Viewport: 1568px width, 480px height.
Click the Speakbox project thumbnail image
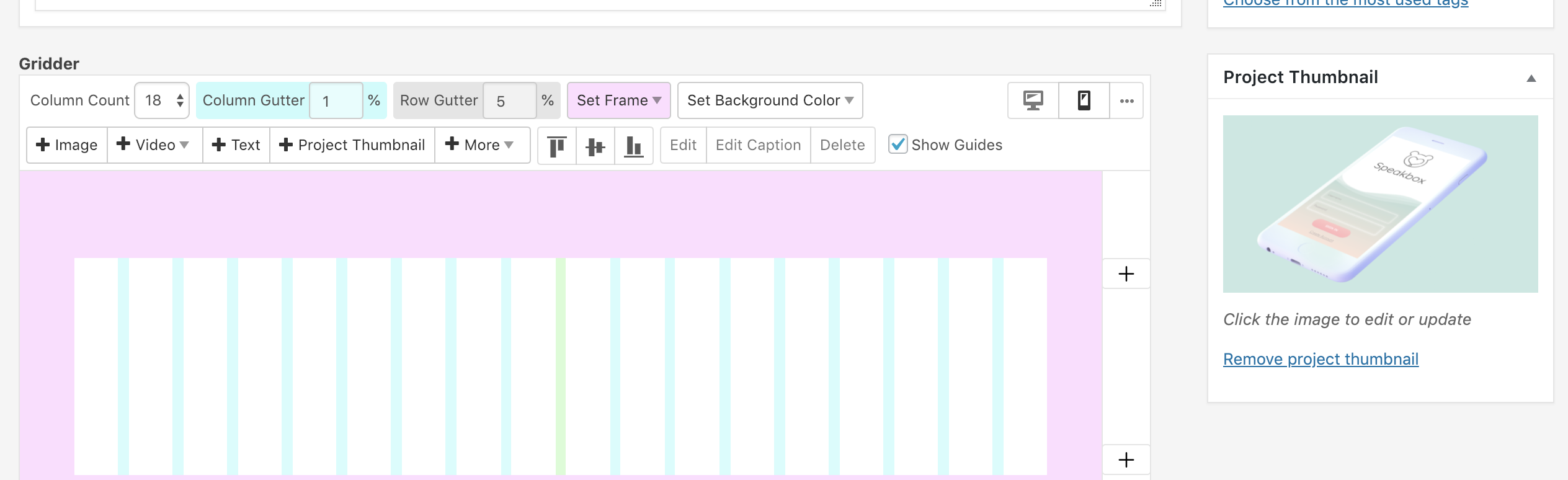click(1380, 204)
